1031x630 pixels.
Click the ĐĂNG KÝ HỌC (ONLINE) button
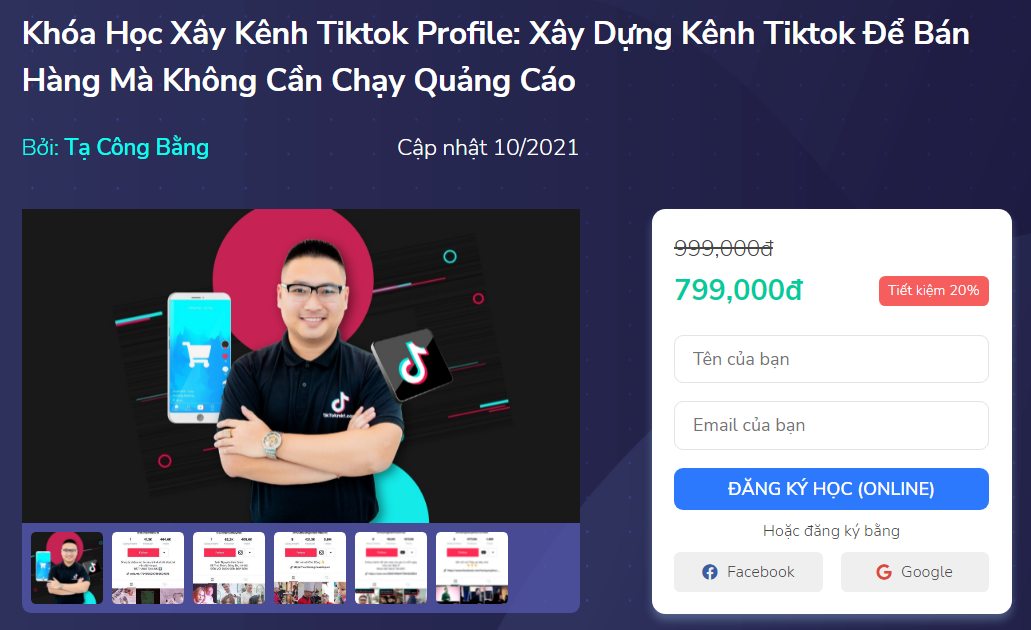tap(831, 489)
